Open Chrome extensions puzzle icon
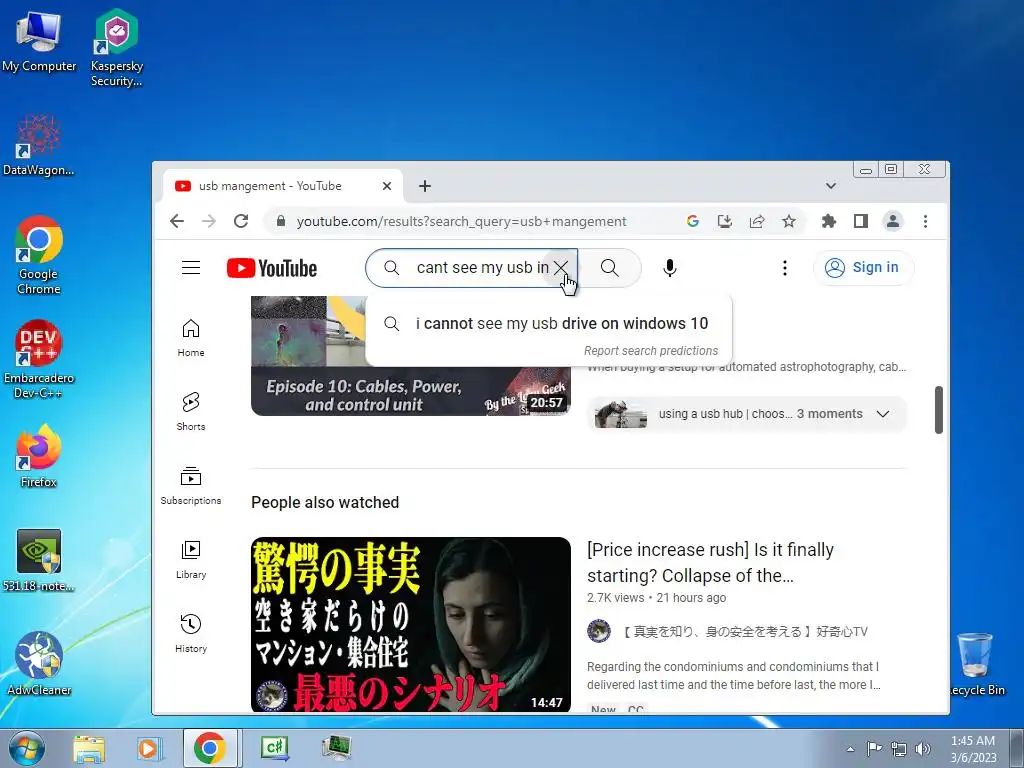 829,221
